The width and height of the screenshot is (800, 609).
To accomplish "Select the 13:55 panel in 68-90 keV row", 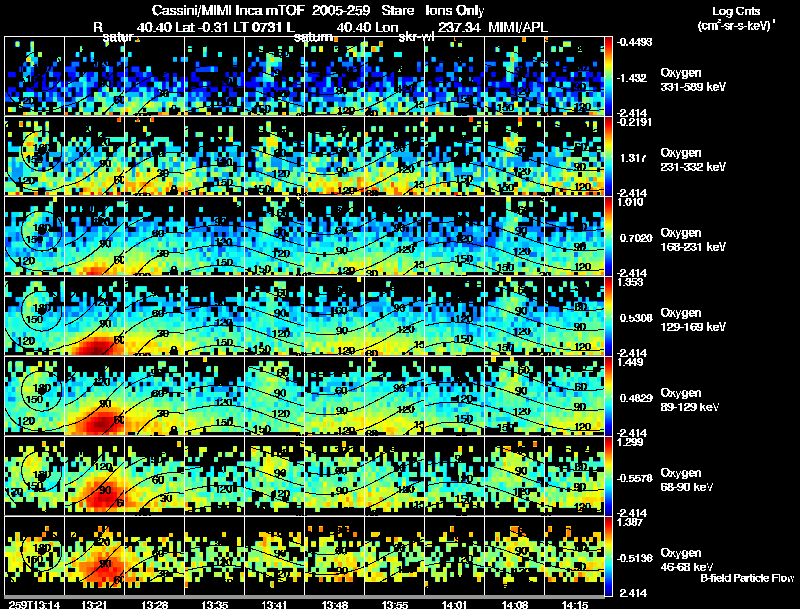I will [x=394, y=476].
